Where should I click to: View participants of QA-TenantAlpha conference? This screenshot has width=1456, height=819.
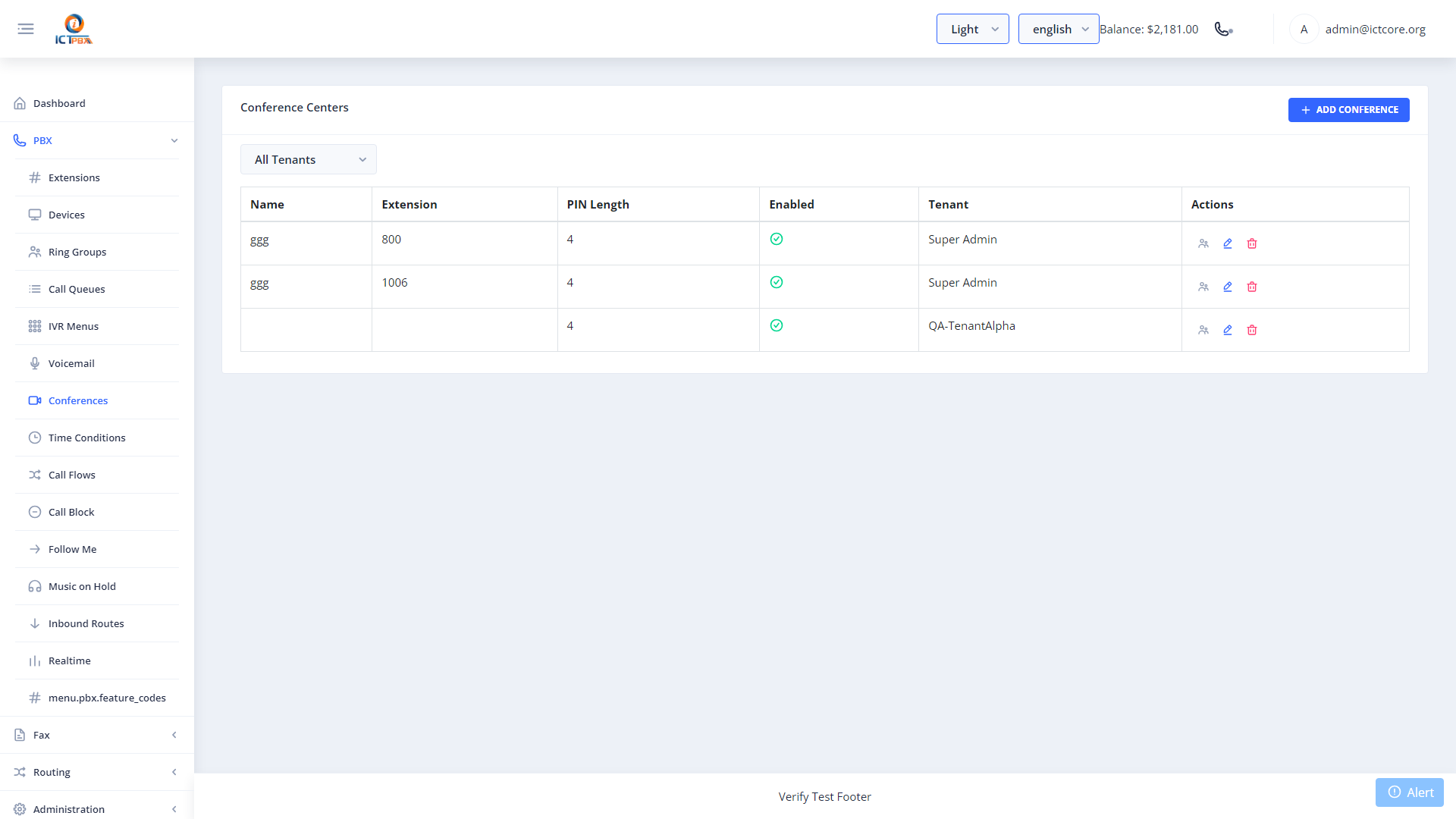click(x=1203, y=330)
